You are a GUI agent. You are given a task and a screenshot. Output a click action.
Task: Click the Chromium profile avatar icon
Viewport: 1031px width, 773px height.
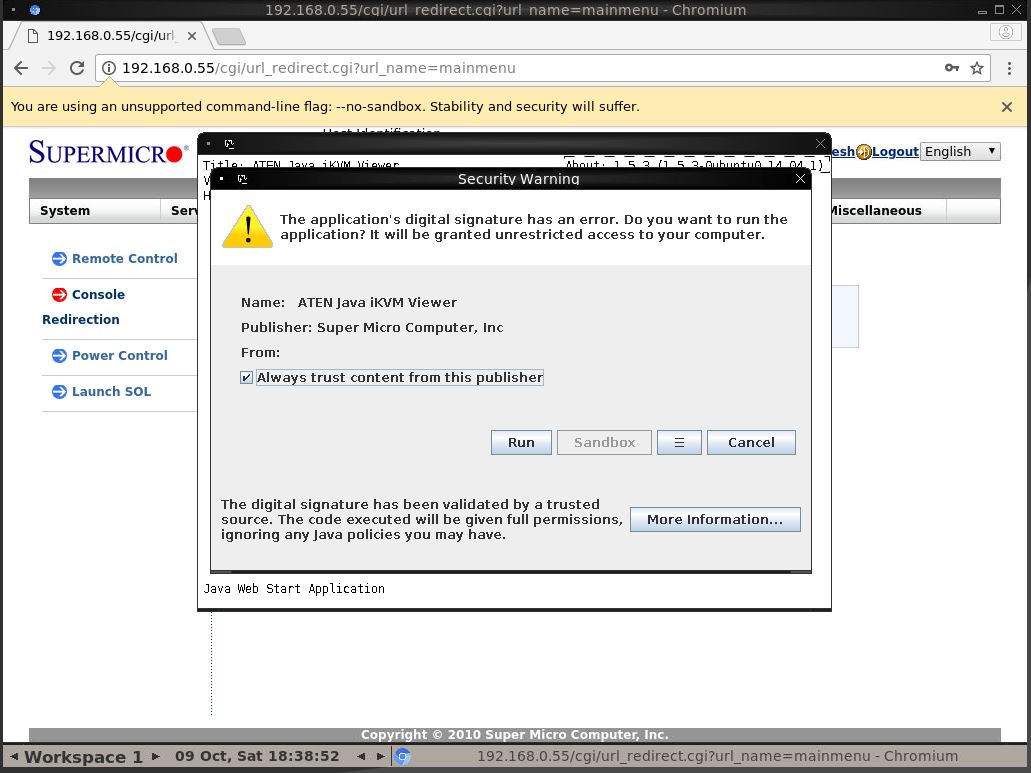click(1005, 32)
